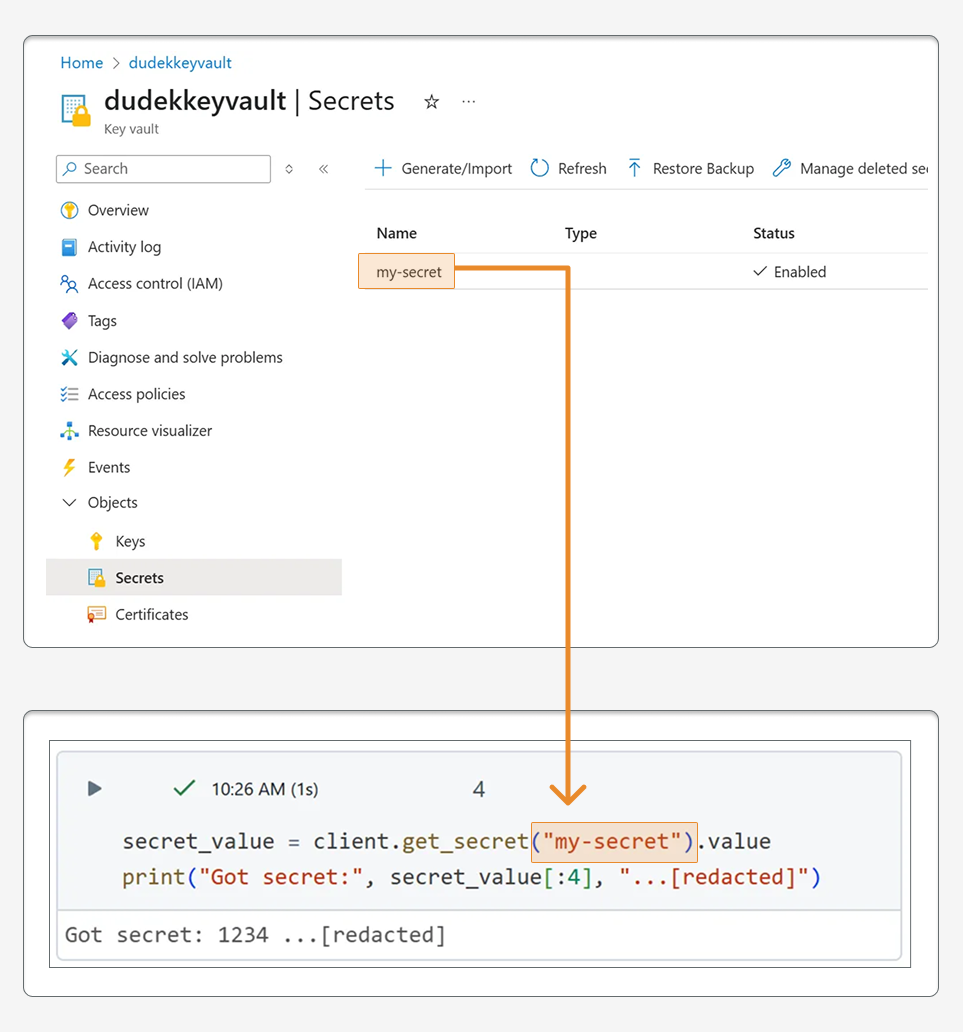Navigate to Home via breadcrumb
The width and height of the screenshot is (963, 1032).
82,62
